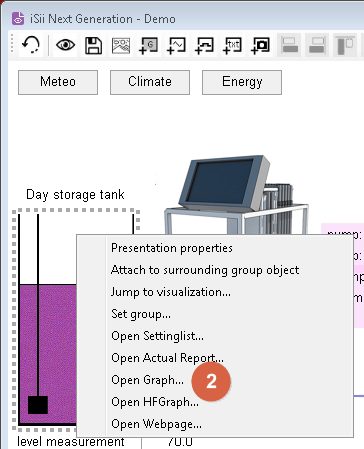This screenshot has width=364, height=449.
Task: Click the black float at the tank bottom
Action: (x=38, y=405)
